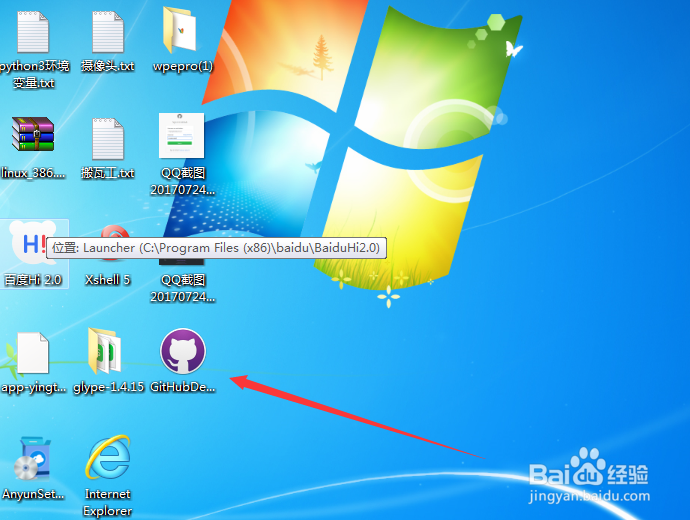Screen dimensions: 690x520
Task: Select the GitHubDe... desktop shortcut icon
Action: [x=183, y=351]
